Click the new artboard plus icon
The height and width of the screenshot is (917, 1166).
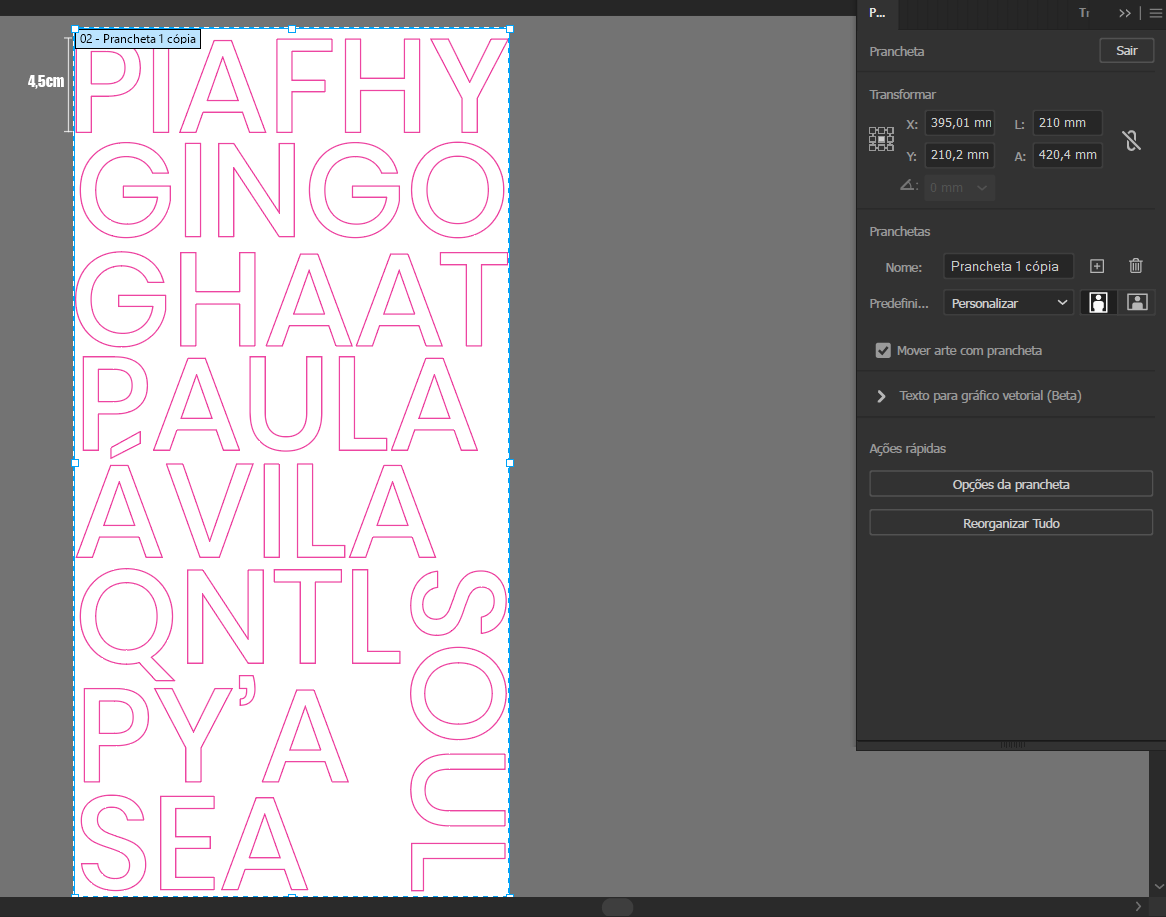[x=1097, y=266]
